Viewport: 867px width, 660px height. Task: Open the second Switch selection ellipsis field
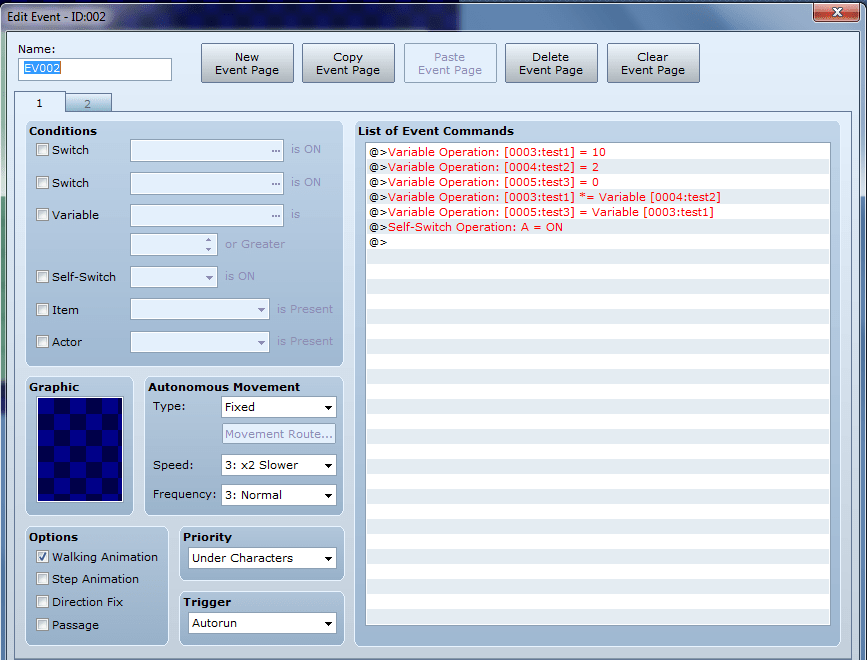[207, 183]
